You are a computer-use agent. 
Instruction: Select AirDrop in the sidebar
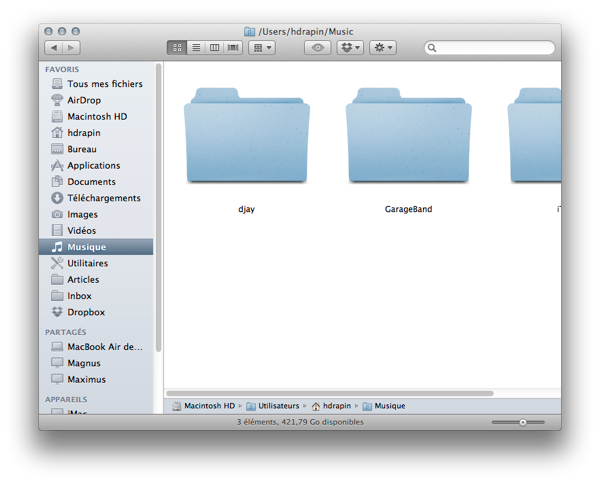pos(84,100)
